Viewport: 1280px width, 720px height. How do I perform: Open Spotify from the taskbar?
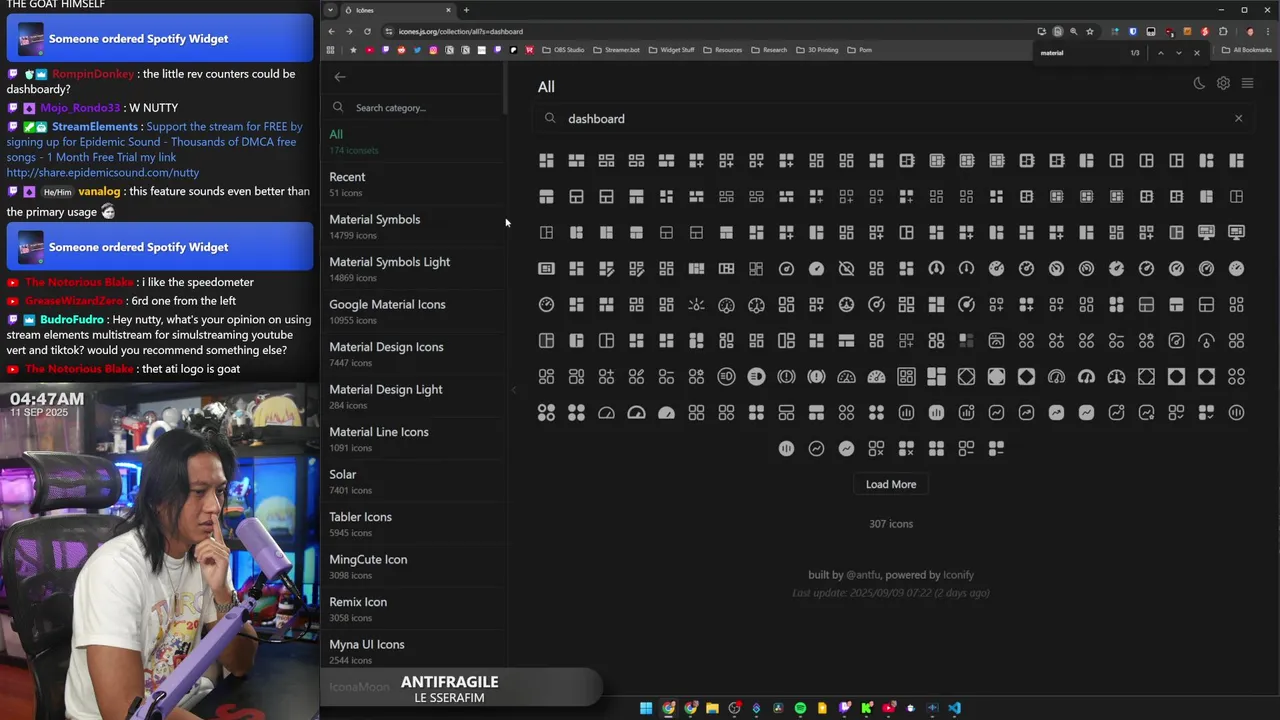[800, 708]
